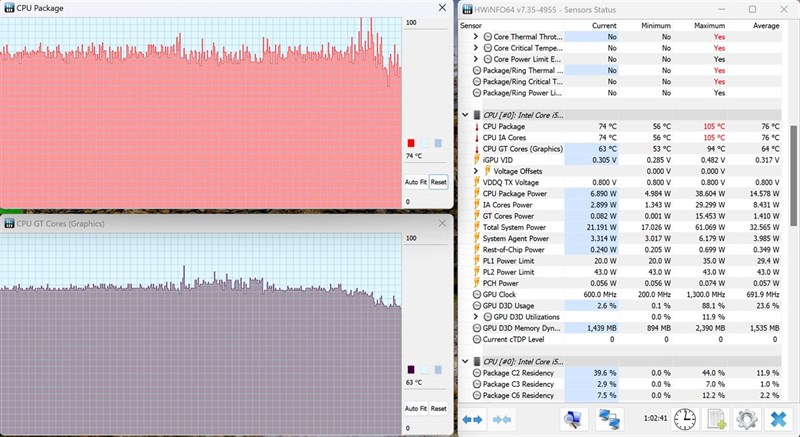Expand the Voltage Offsets row
The height and width of the screenshot is (437, 800).
pyautogui.click(x=476, y=171)
